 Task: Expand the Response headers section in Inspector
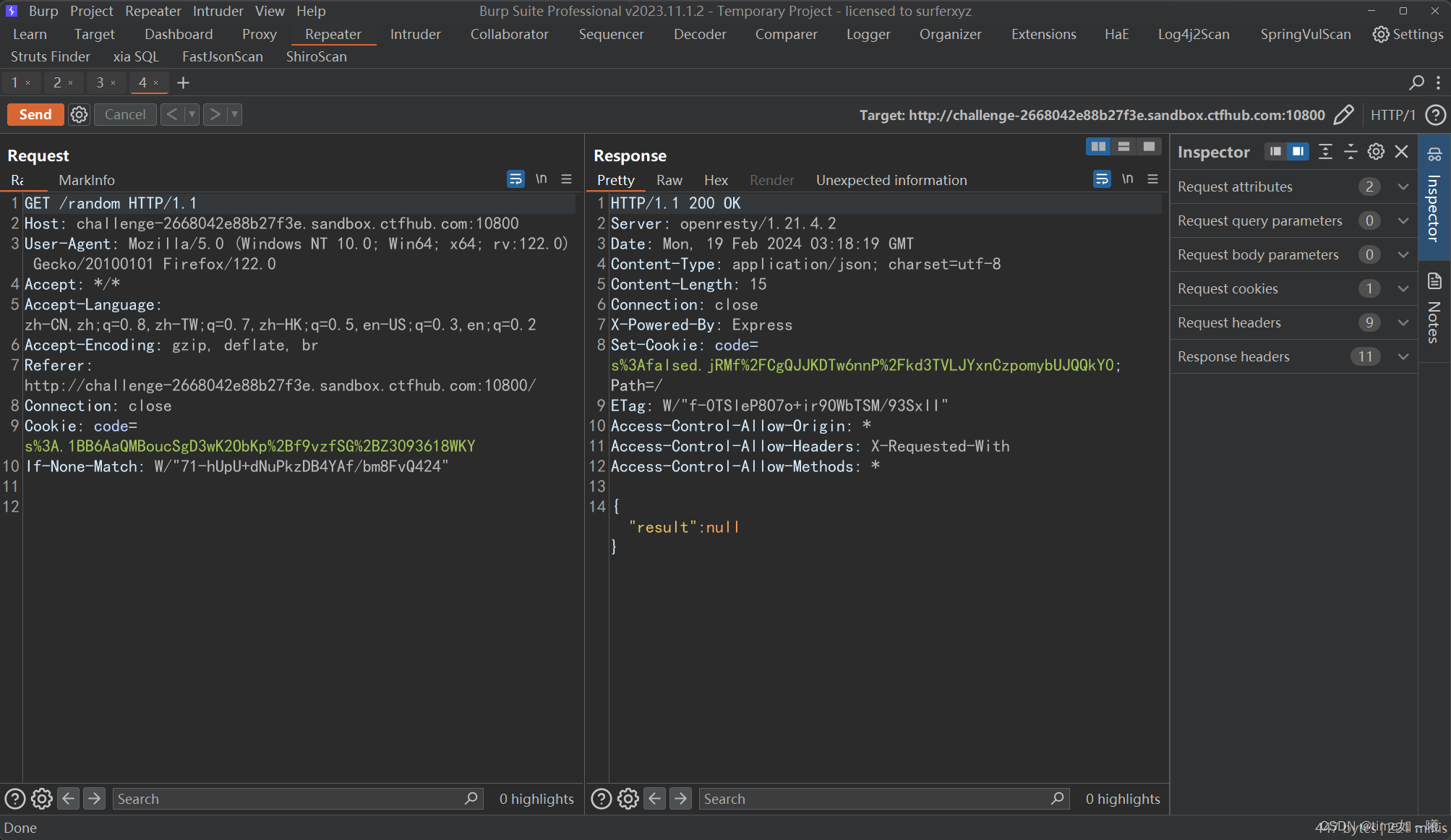tap(1403, 356)
